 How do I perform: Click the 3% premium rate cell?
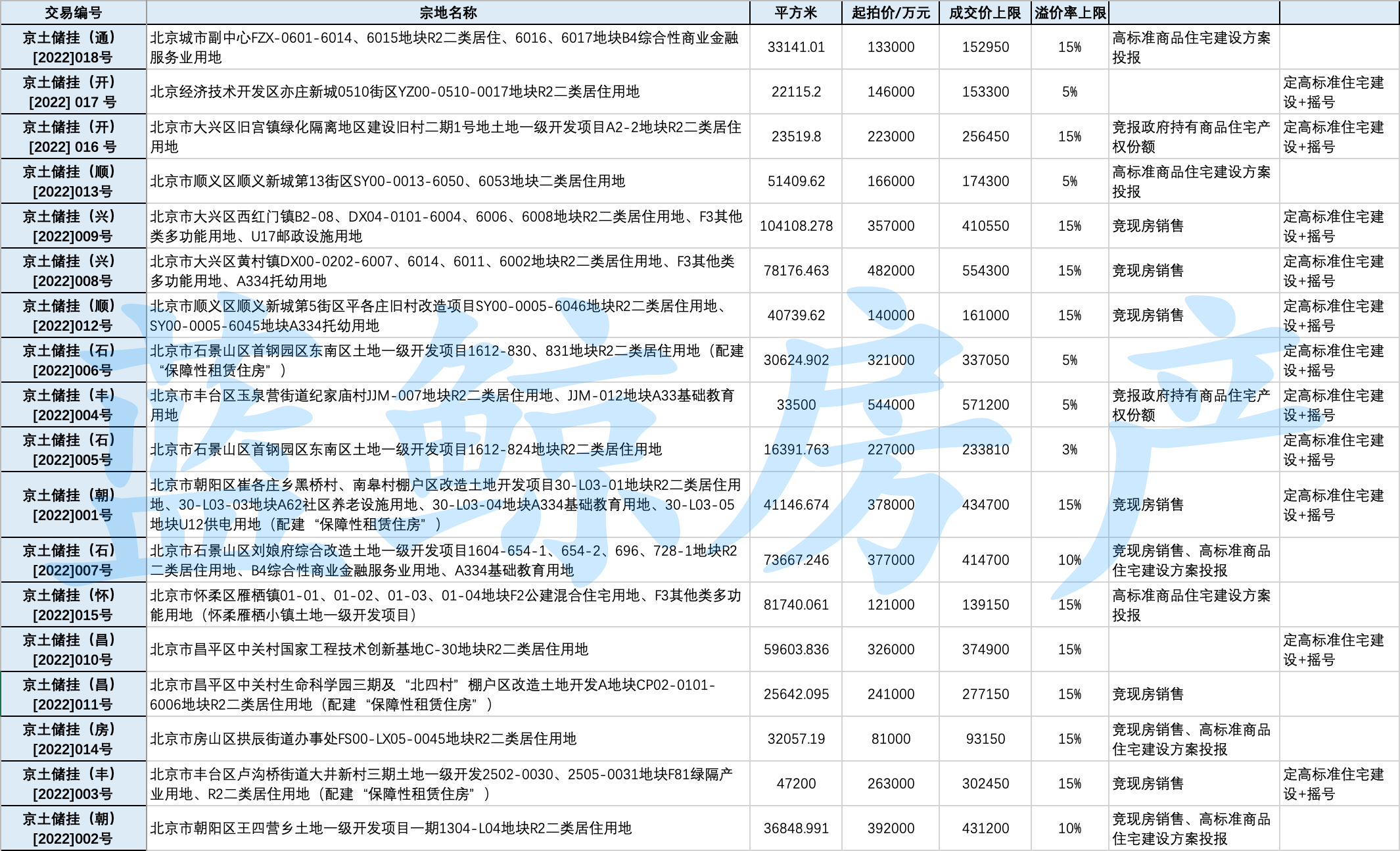tap(1069, 450)
